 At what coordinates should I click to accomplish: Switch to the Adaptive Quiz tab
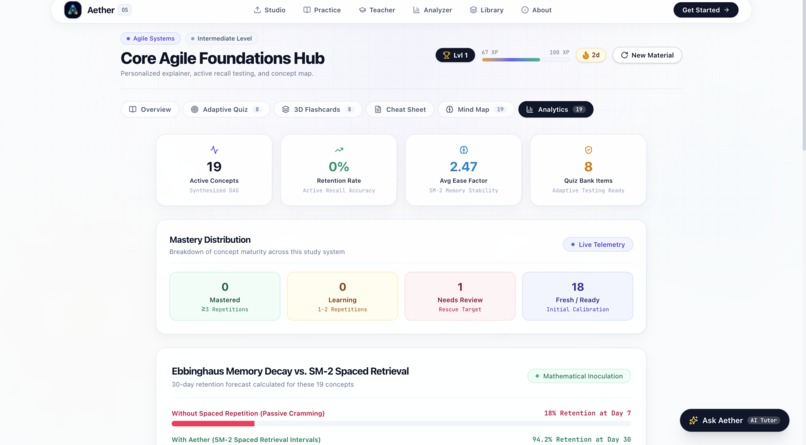coord(226,109)
